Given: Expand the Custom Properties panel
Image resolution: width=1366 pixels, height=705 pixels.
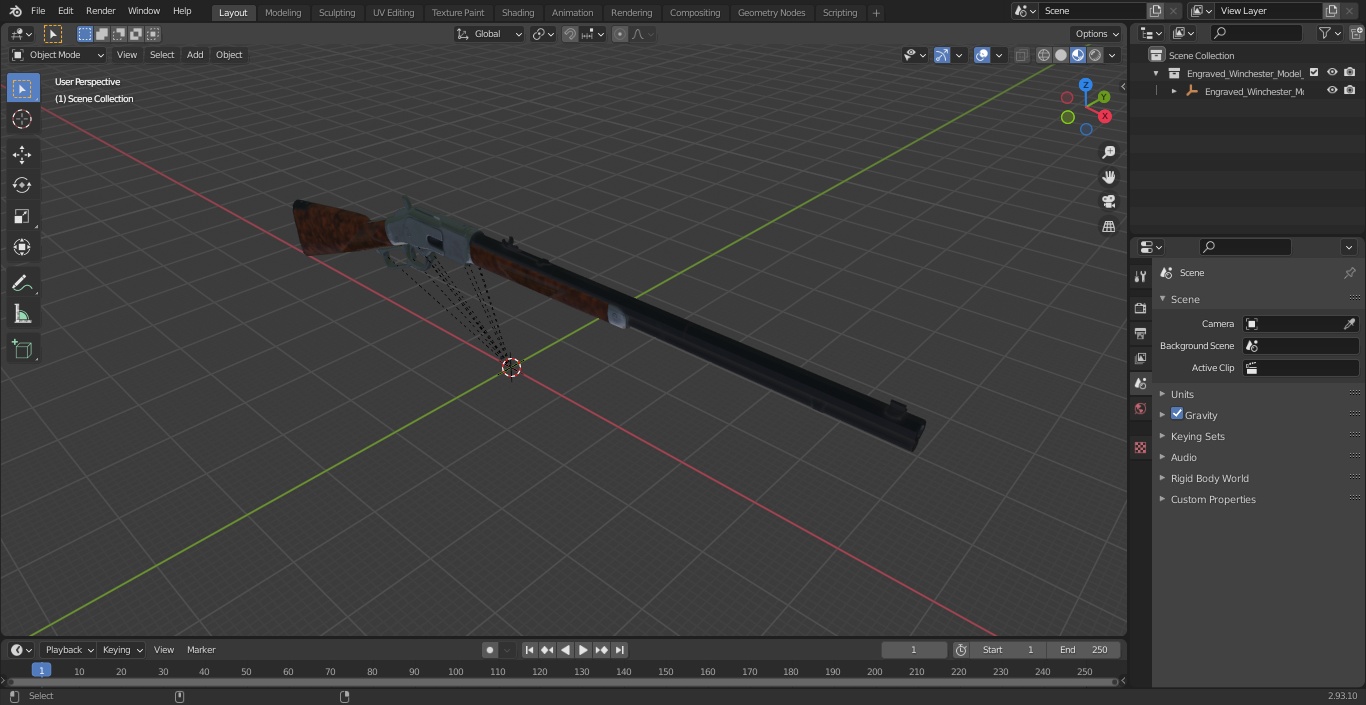Looking at the screenshot, I should point(1212,499).
